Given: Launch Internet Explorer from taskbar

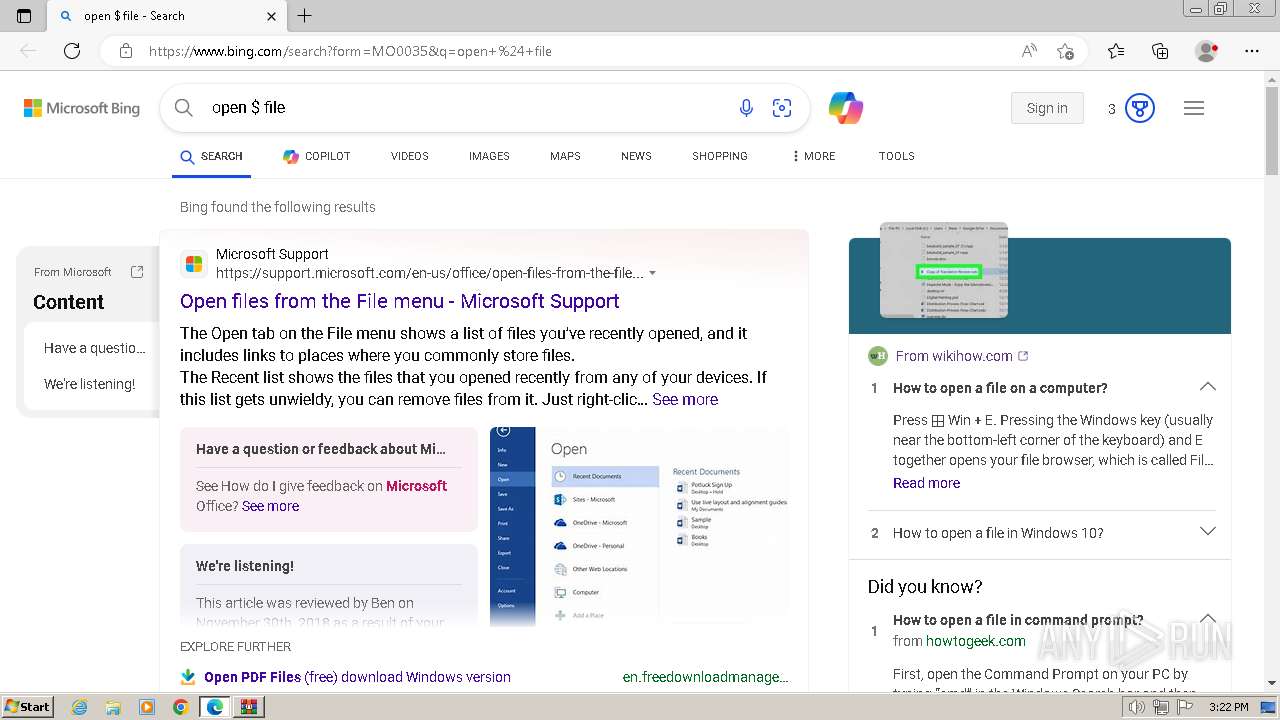Looking at the screenshot, I should [80, 707].
